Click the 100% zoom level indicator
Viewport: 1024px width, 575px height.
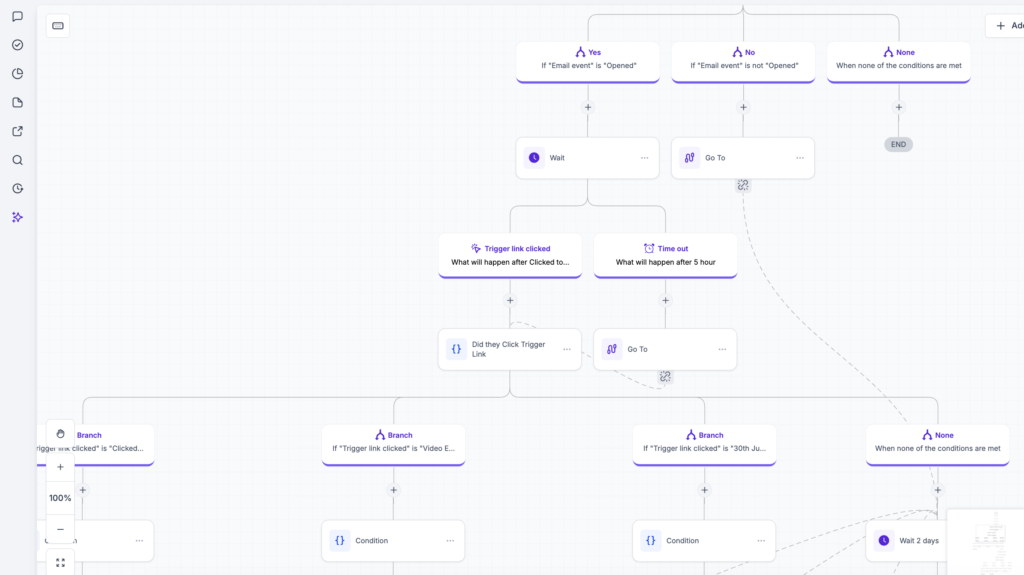pyautogui.click(x=60, y=498)
